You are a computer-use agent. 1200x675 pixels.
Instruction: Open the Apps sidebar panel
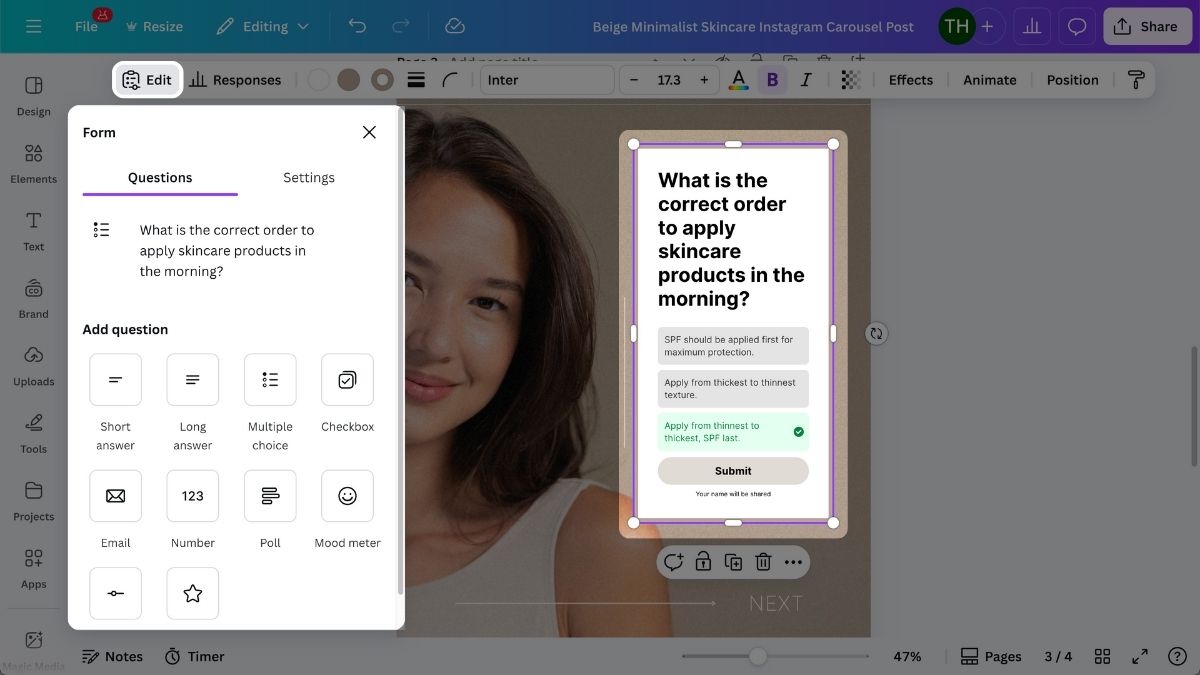[34, 568]
